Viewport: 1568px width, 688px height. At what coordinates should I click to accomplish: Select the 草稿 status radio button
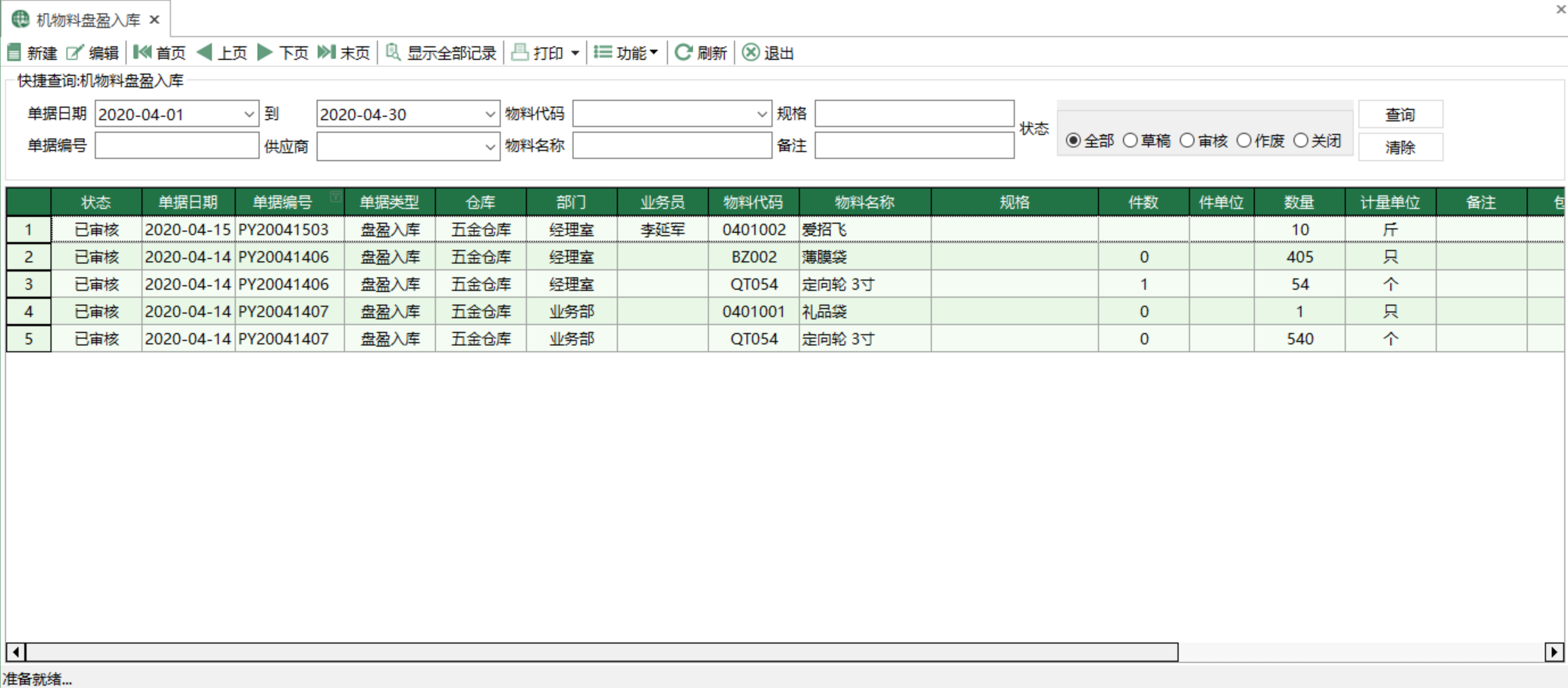[x=1130, y=140]
